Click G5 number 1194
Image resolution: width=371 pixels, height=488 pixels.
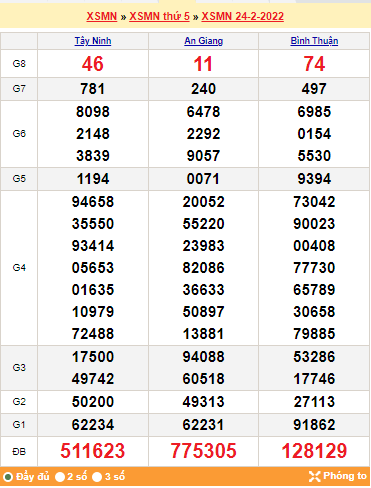(x=93, y=179)
